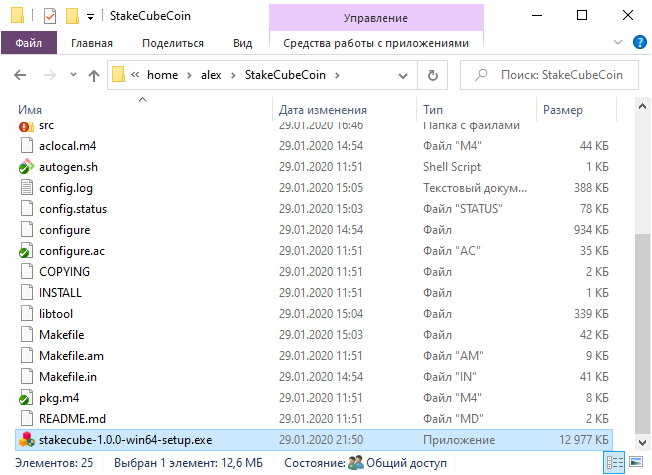Select the COPYING file icon
The width and height of the screenshot is (652, 475).
coord(27,272)
